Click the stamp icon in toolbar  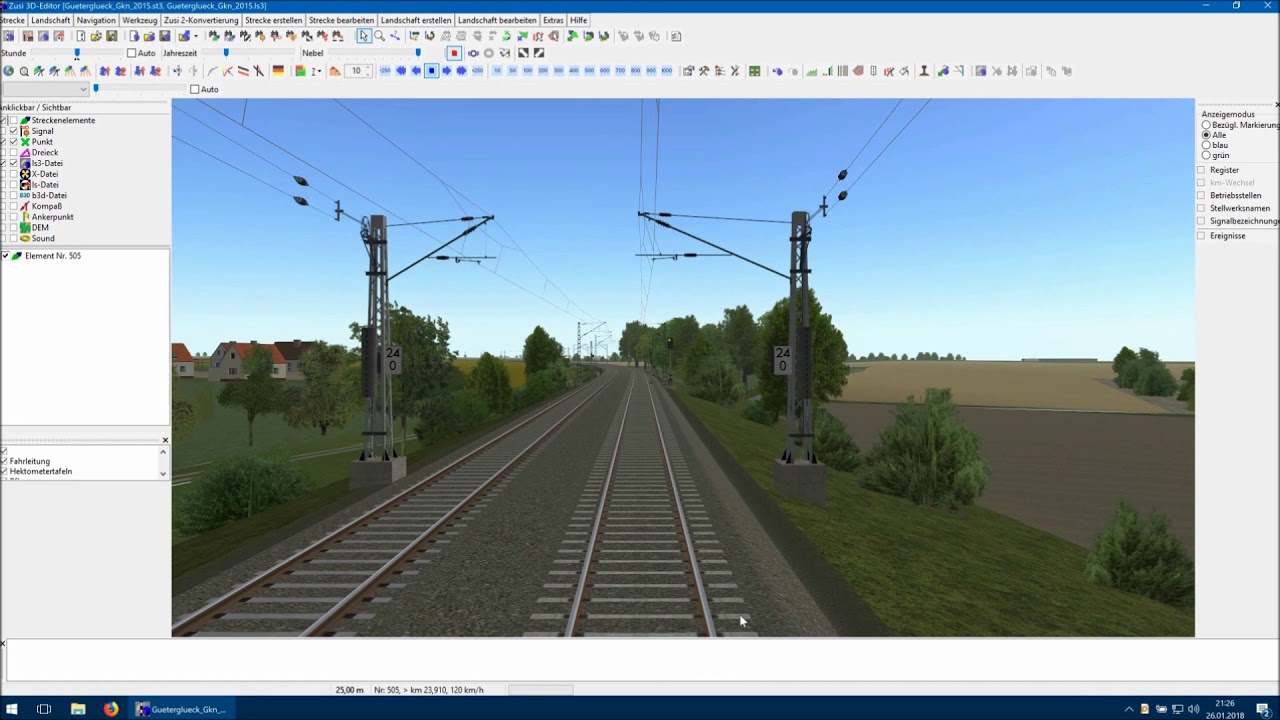tap(924, 71)
